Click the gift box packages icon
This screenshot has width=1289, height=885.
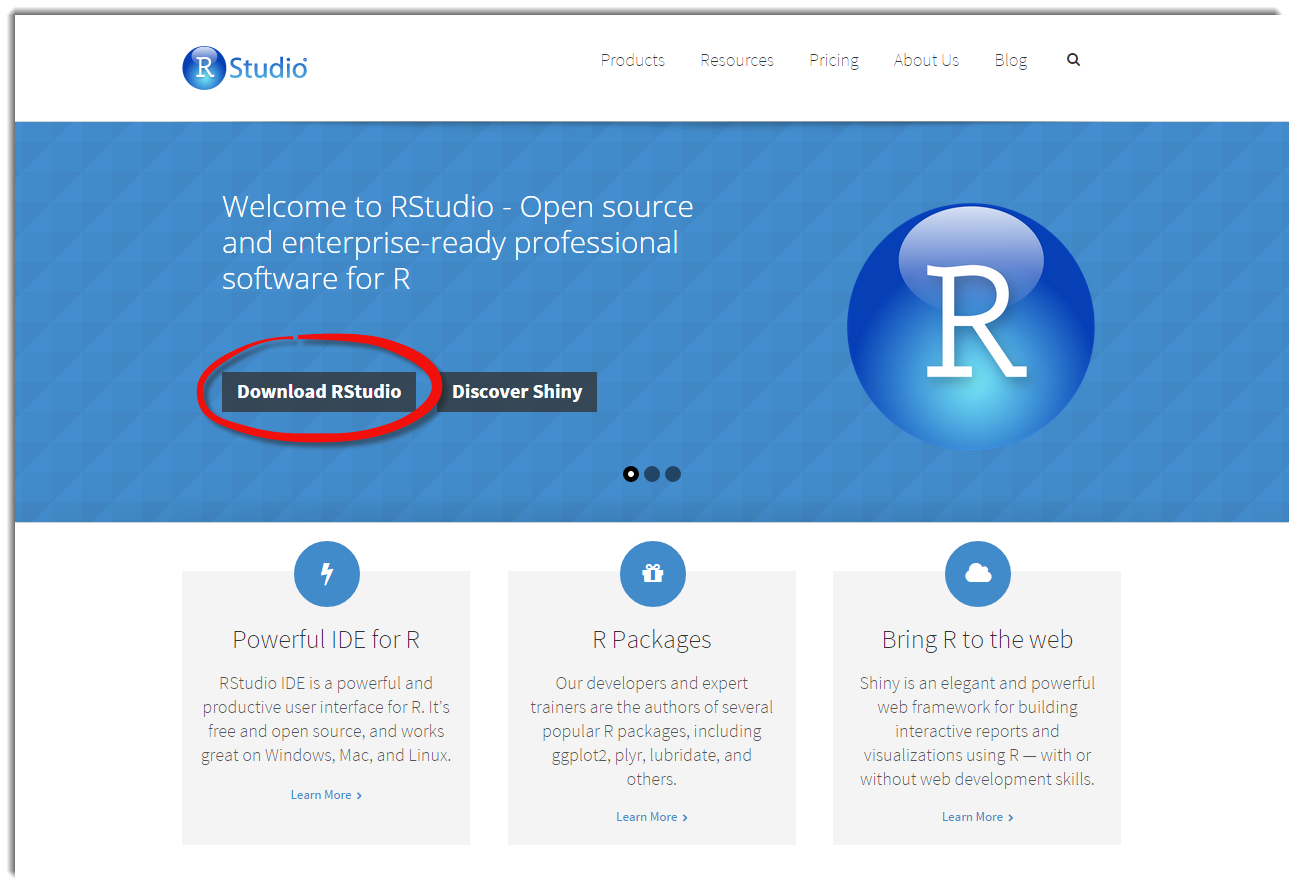(652, 574)
